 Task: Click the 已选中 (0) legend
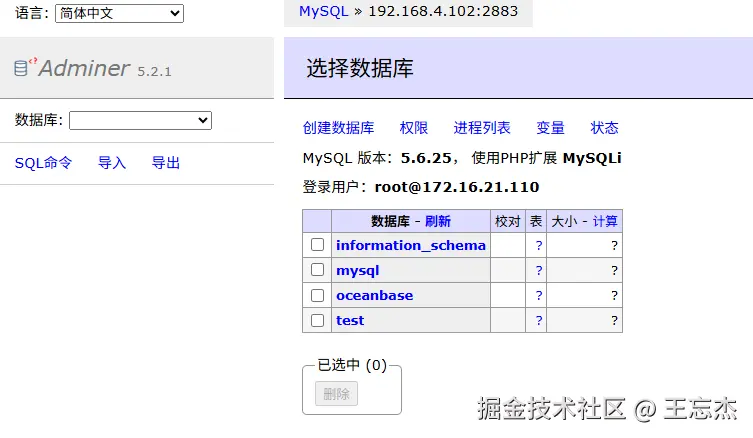tap(352, 365)
